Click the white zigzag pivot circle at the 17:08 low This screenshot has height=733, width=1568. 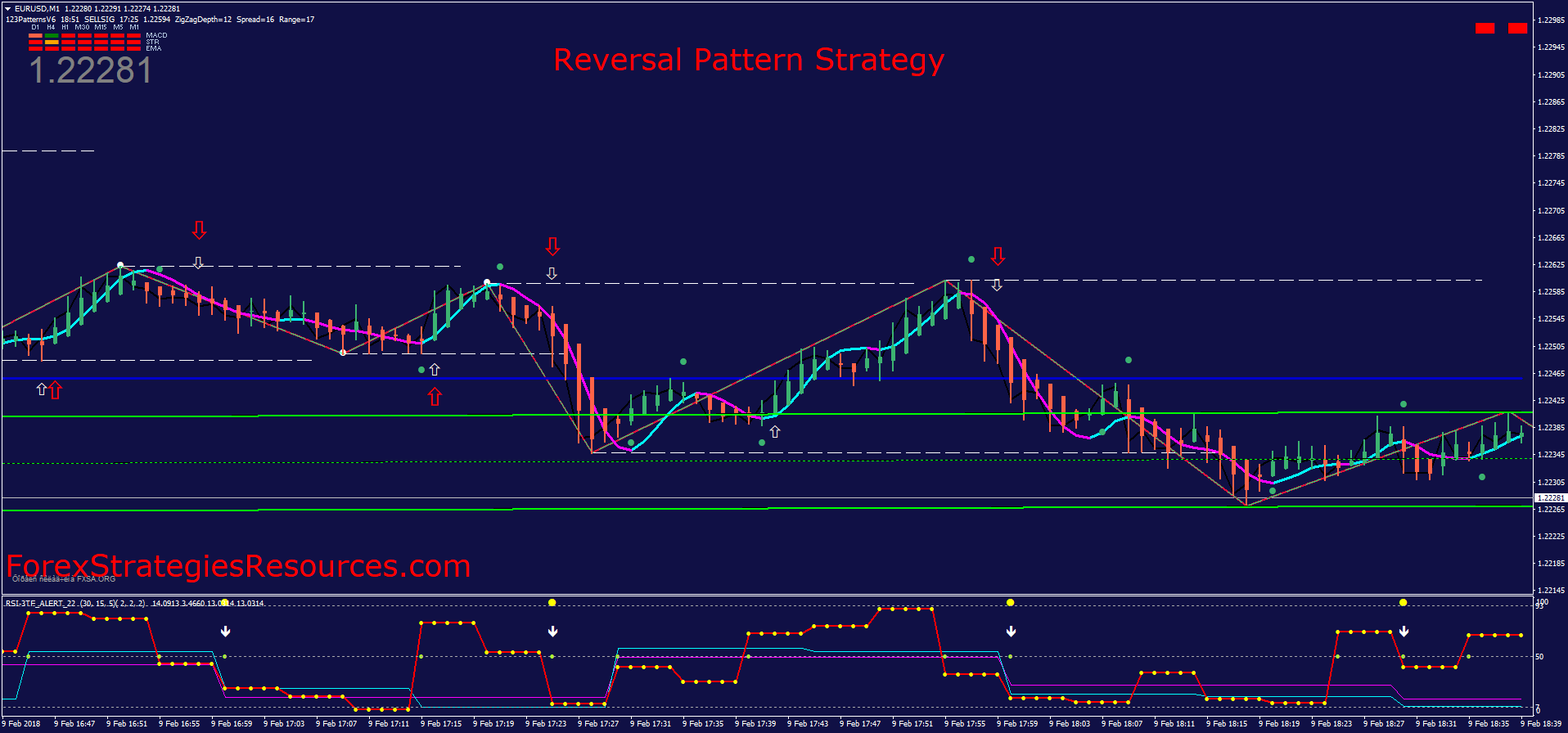343,353
